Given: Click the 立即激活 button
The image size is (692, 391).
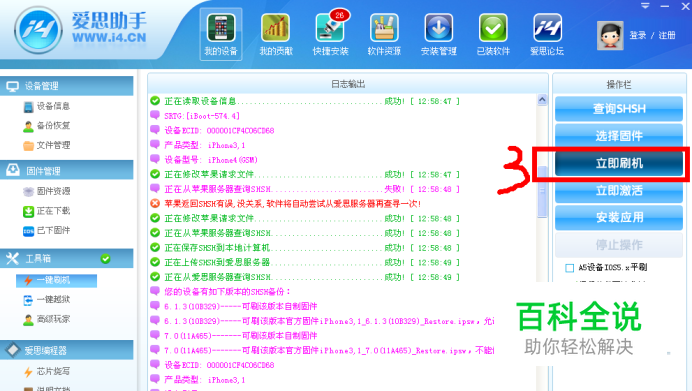Looking at the screenshot, I should pyautogui.click(x=619, y=191).
